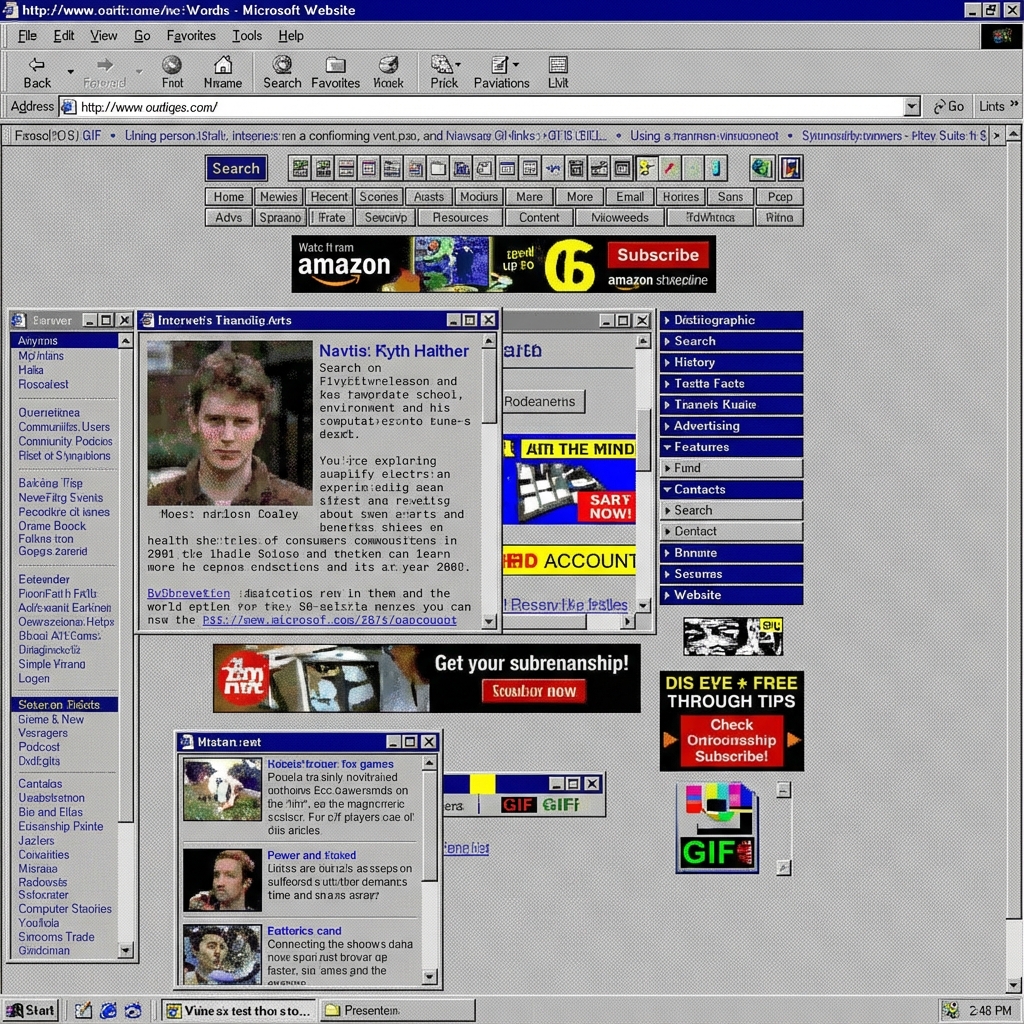The height and width of the screenshot is (1024, 1024).
Task: Open the Search toolbar icon
Action: point(282,70)
